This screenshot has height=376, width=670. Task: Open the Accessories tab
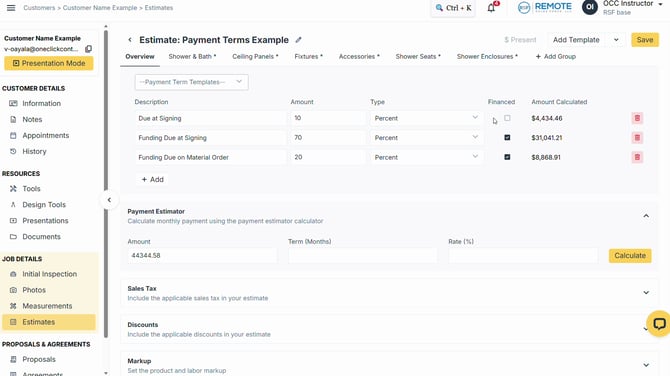pos(359,56)
